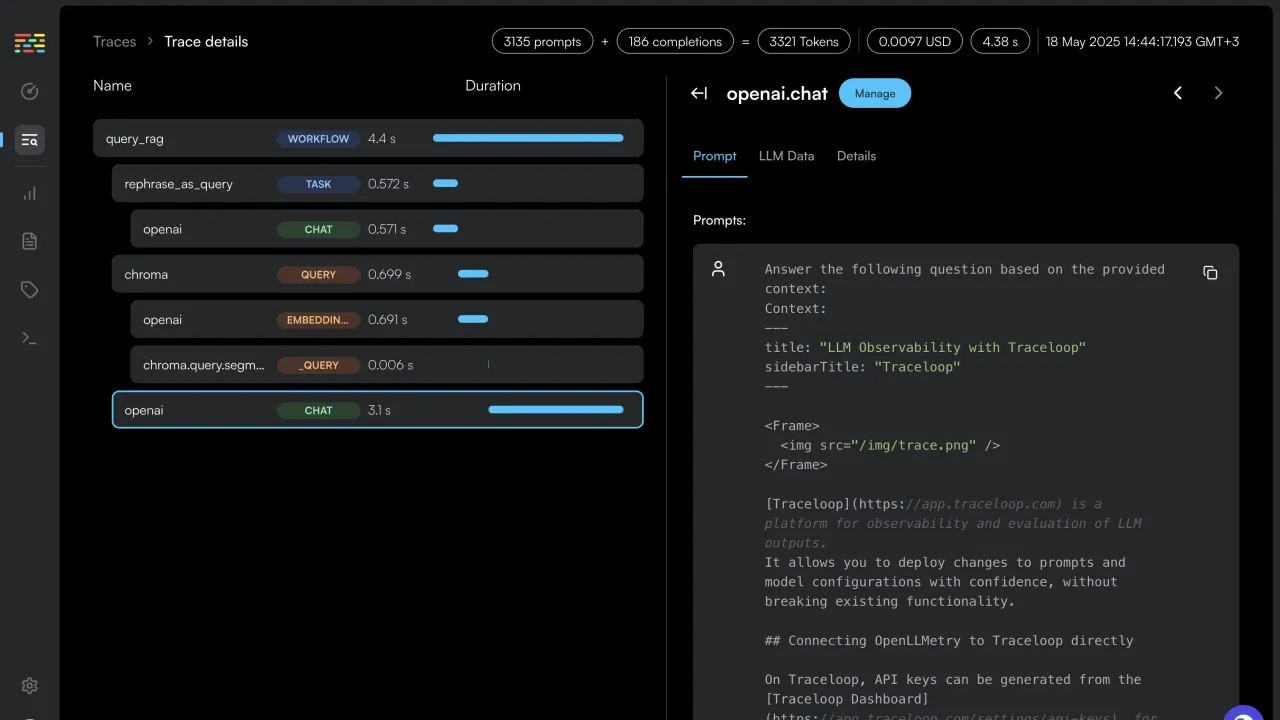Click the Name column header
Viewport: 1280px width, 720px height.
(x=112, y=85)
